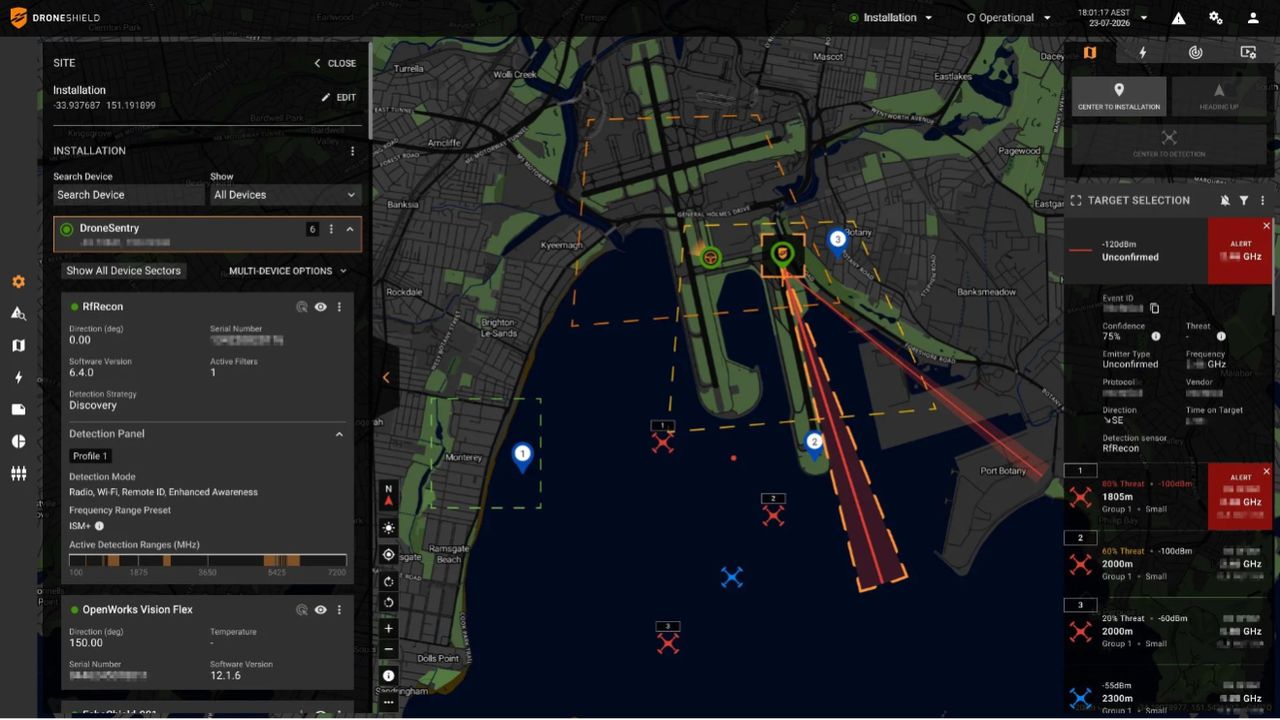Screen dimensions: 1280x720
Task: Open filter in Target Selection header
Action: coord(1244,201)
